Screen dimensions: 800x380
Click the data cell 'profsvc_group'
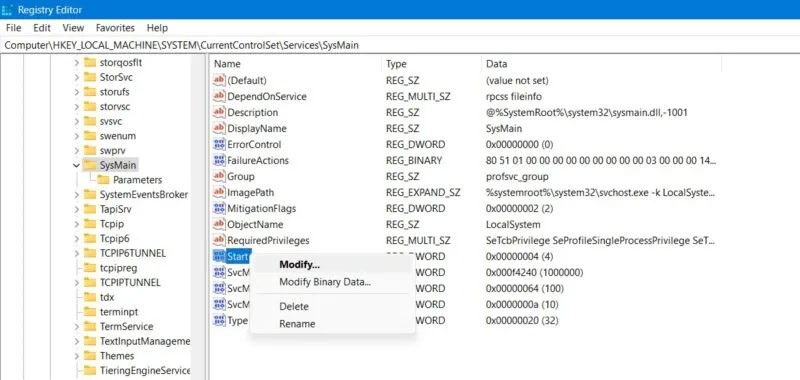pos(517,176)
